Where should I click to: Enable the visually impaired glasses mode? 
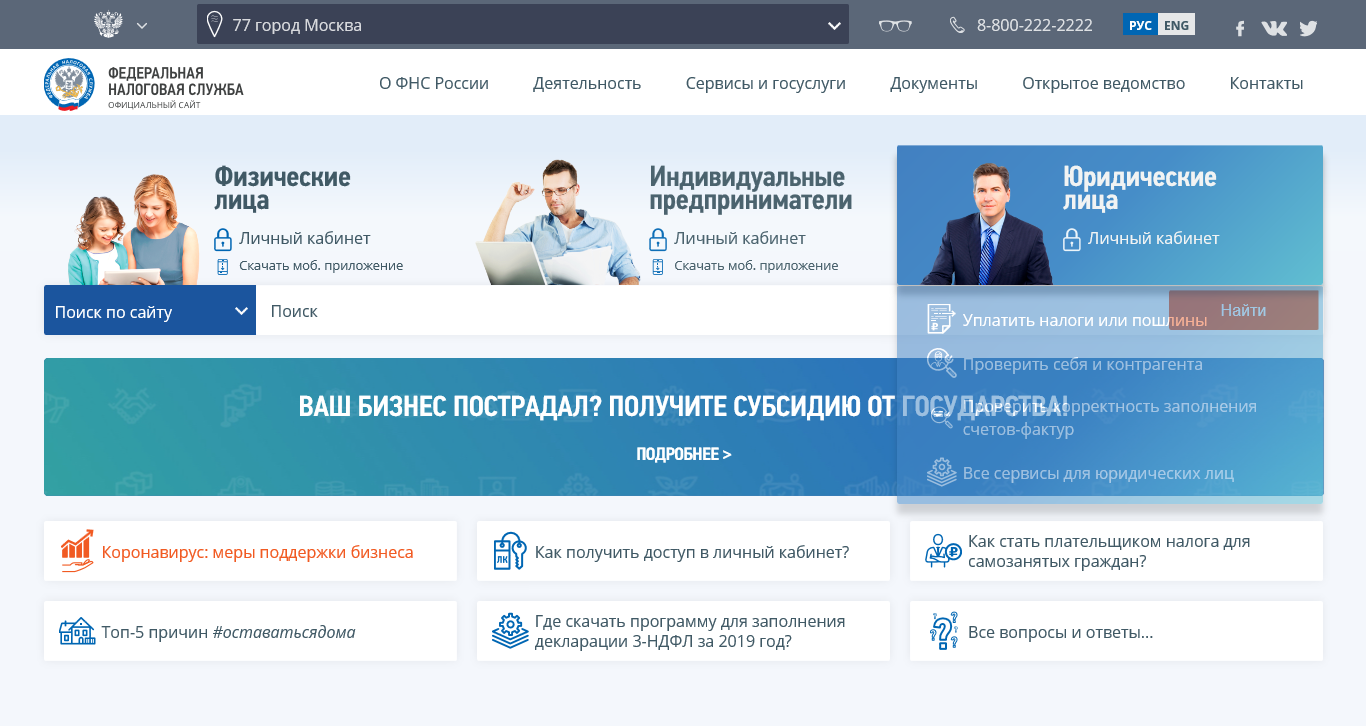point(895,25)
